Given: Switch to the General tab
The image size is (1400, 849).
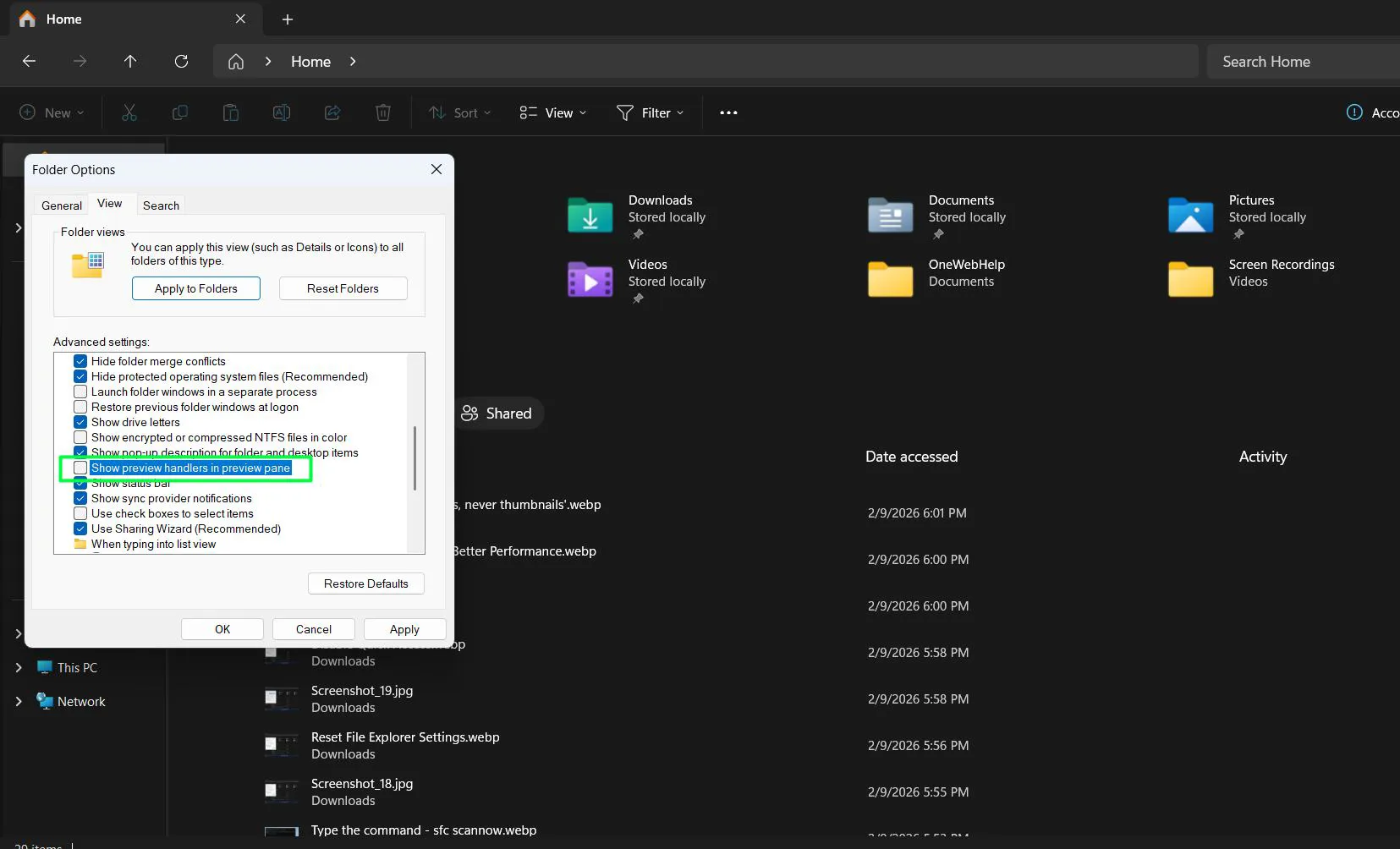Looking at the screenshot, I should click(x=60, y=205).
